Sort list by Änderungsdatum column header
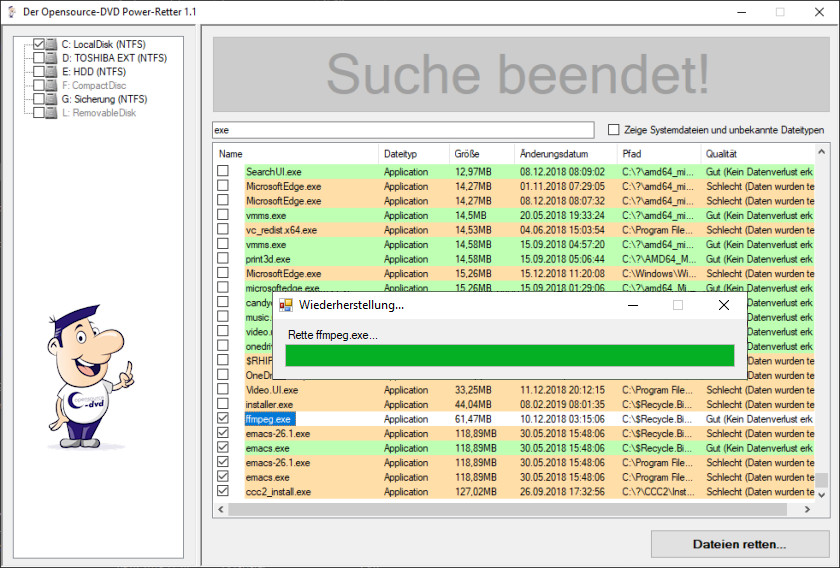 [x=551, y=154]
